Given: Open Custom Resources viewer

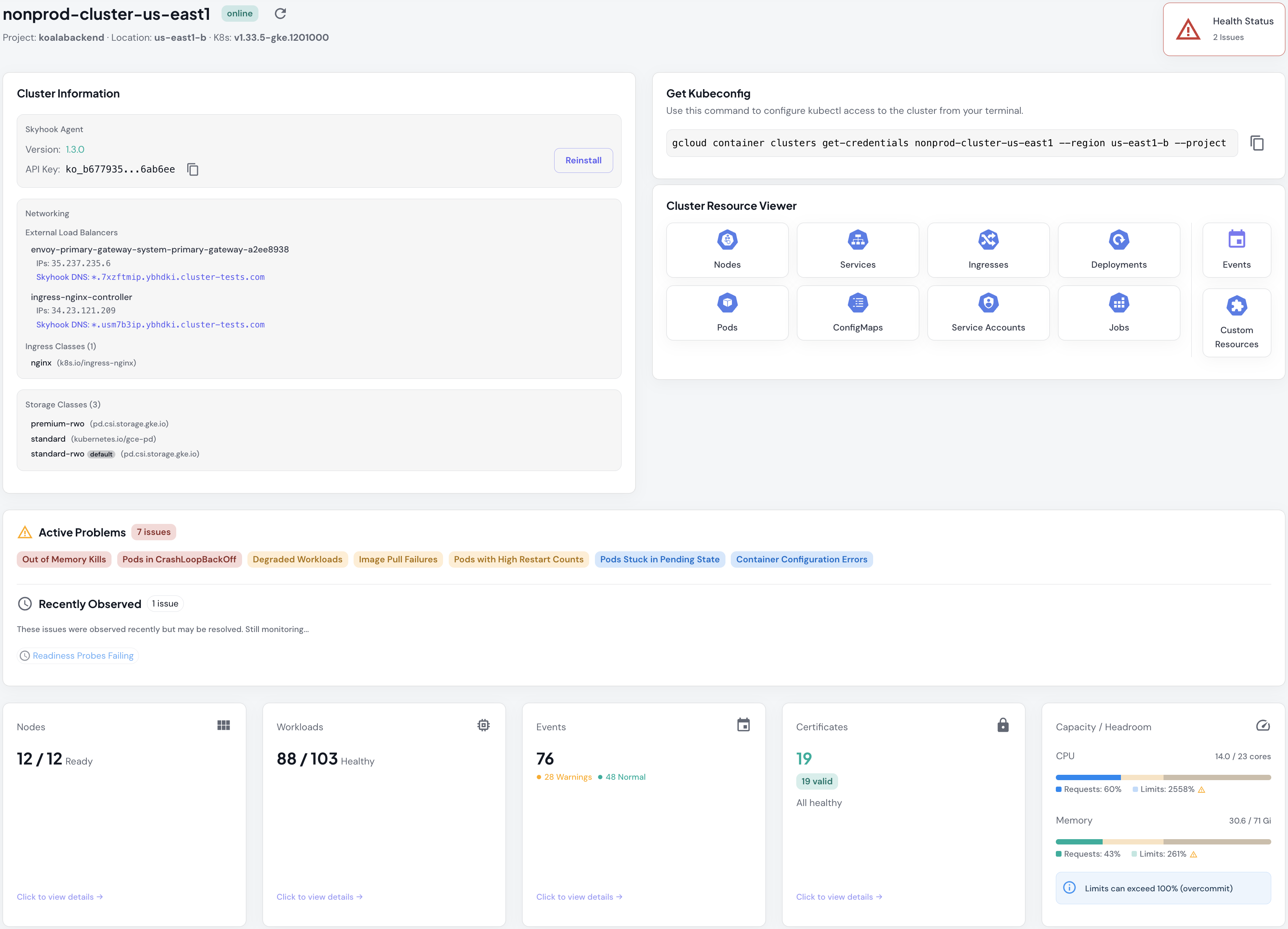Looking at the screenshot, I should (x=1236, y=322).
